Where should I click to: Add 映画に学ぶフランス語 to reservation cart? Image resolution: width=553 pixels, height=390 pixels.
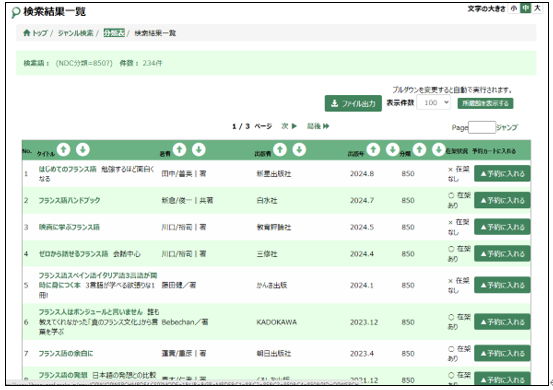click(x=502, y=227)
